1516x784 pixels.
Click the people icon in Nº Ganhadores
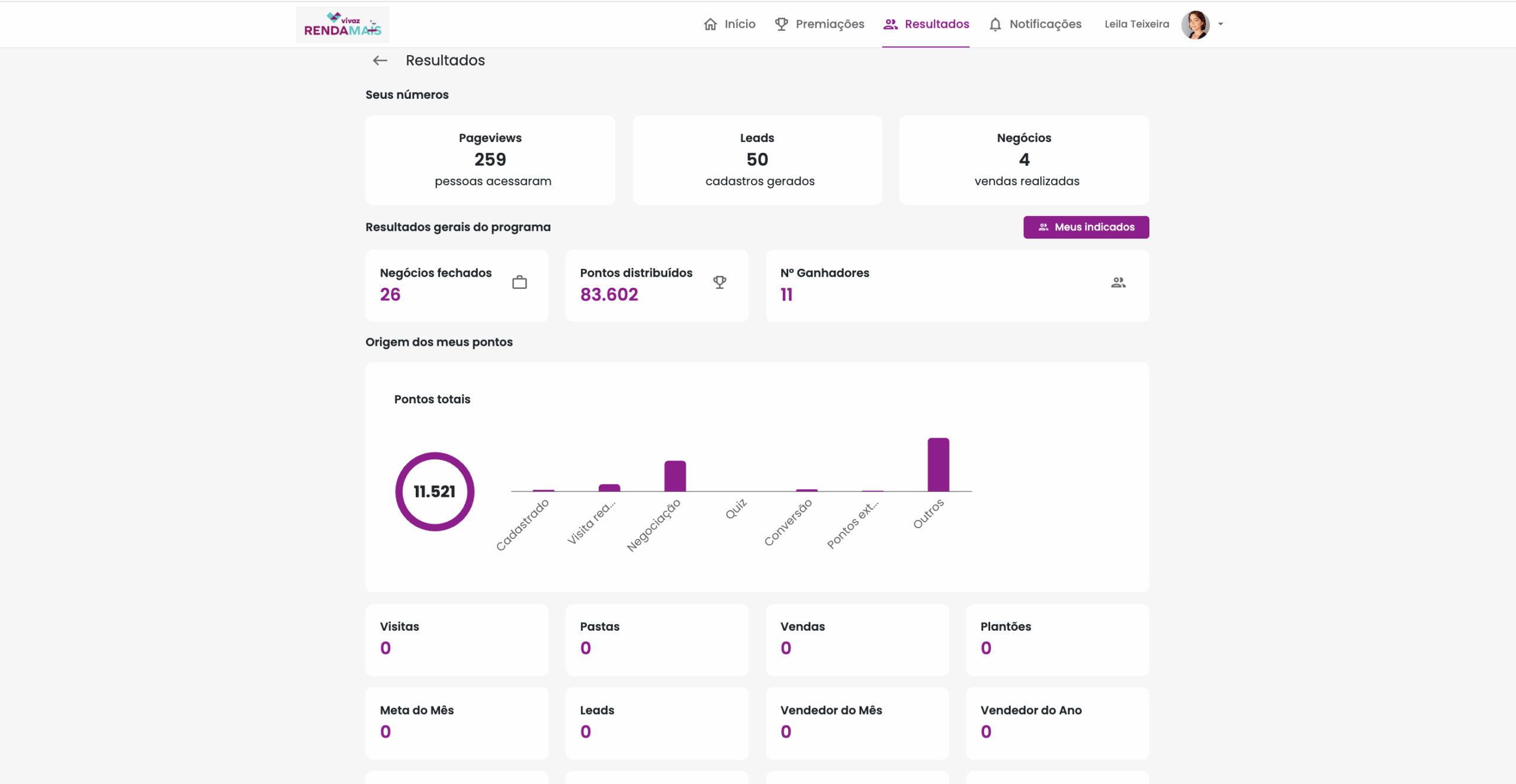click(x=1118, y=282)
